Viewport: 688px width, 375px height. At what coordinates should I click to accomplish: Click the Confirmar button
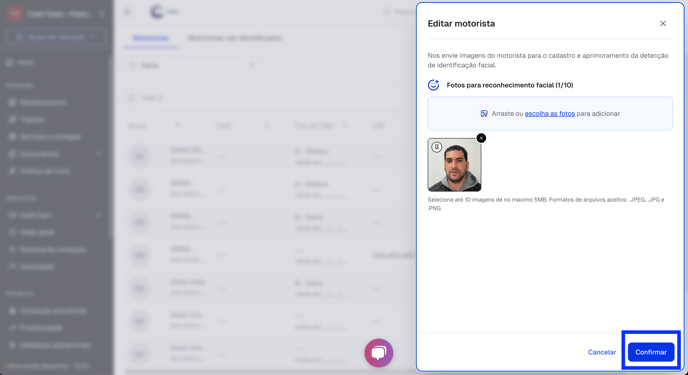click(651, 352)
